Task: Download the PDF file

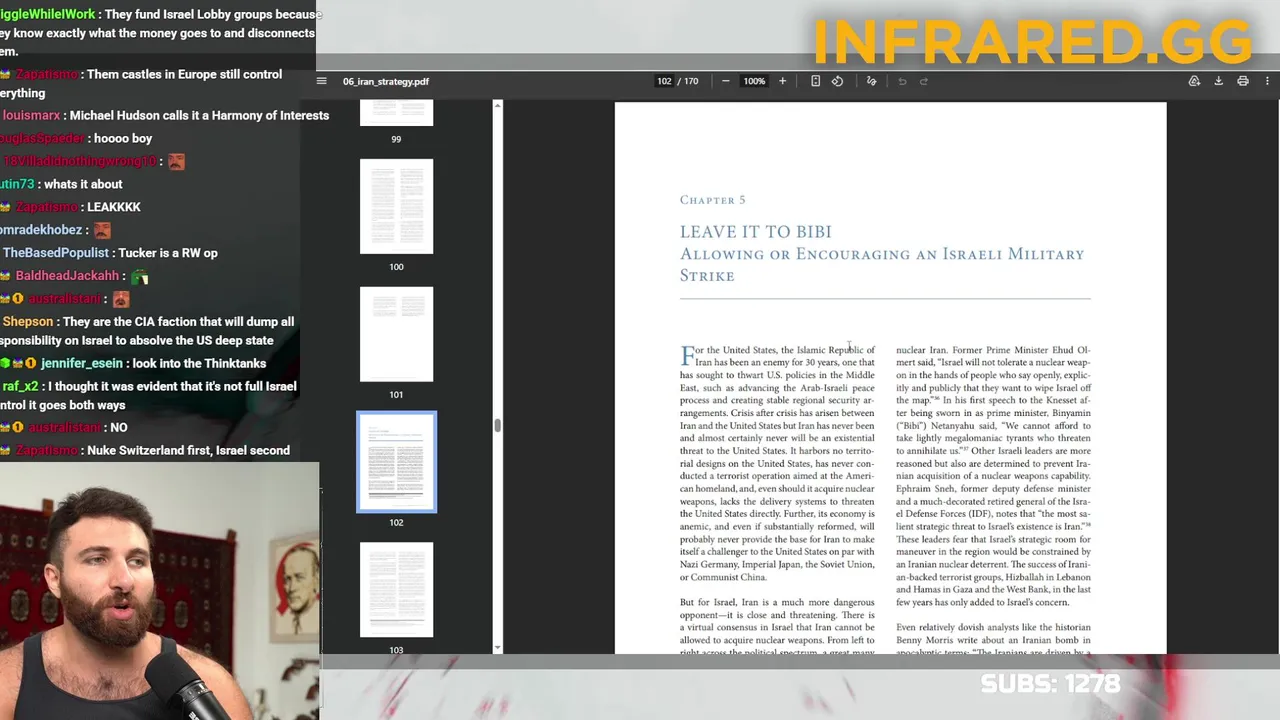Action: 1218,81
